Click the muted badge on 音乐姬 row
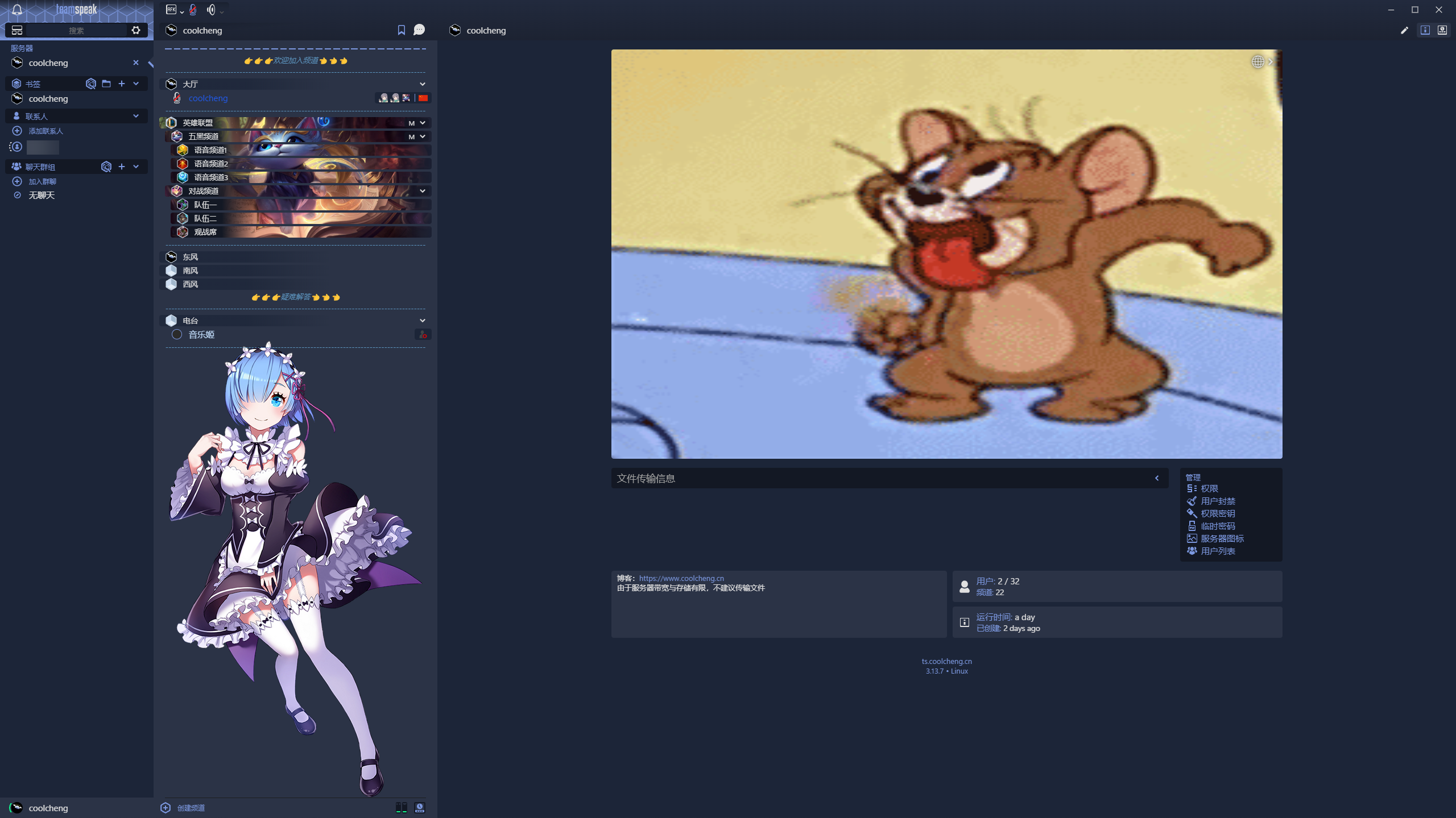This screenshot has width=1456, height=818. tap(423, 334)
